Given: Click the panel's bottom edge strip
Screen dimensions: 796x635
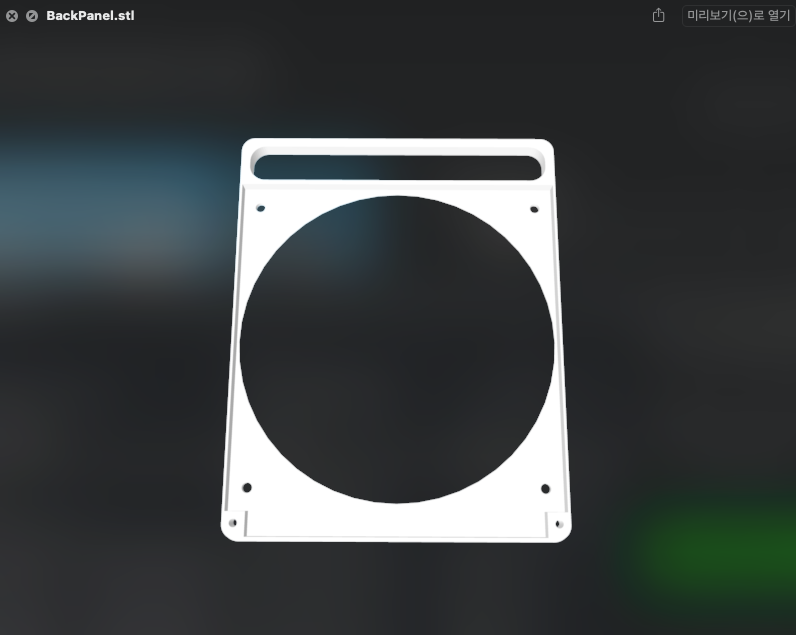Looking at the screenshot, I should [396, 526].
